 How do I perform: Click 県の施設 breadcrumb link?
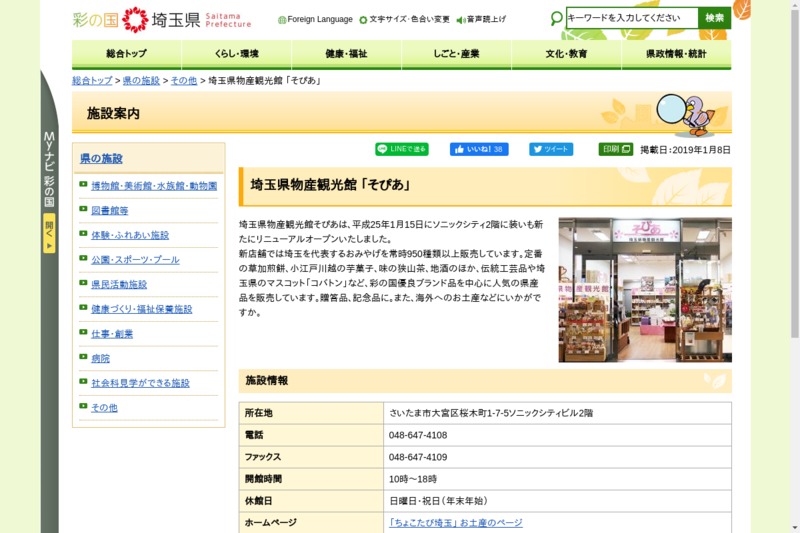point(141,80)
